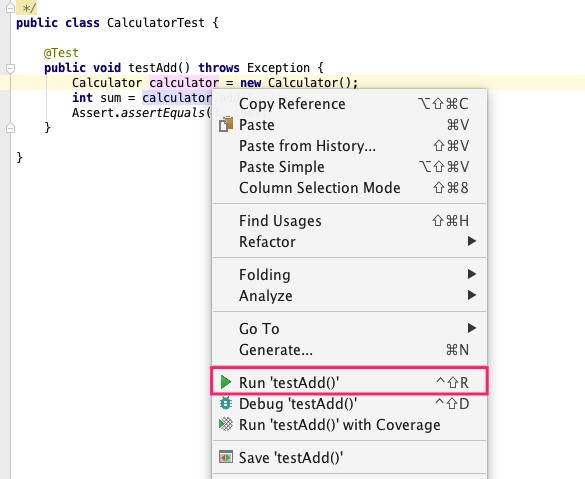Click the coverage icon beside Run with Coverage
The height and width of the screenshot is (479, 585).
click(225, 424)
